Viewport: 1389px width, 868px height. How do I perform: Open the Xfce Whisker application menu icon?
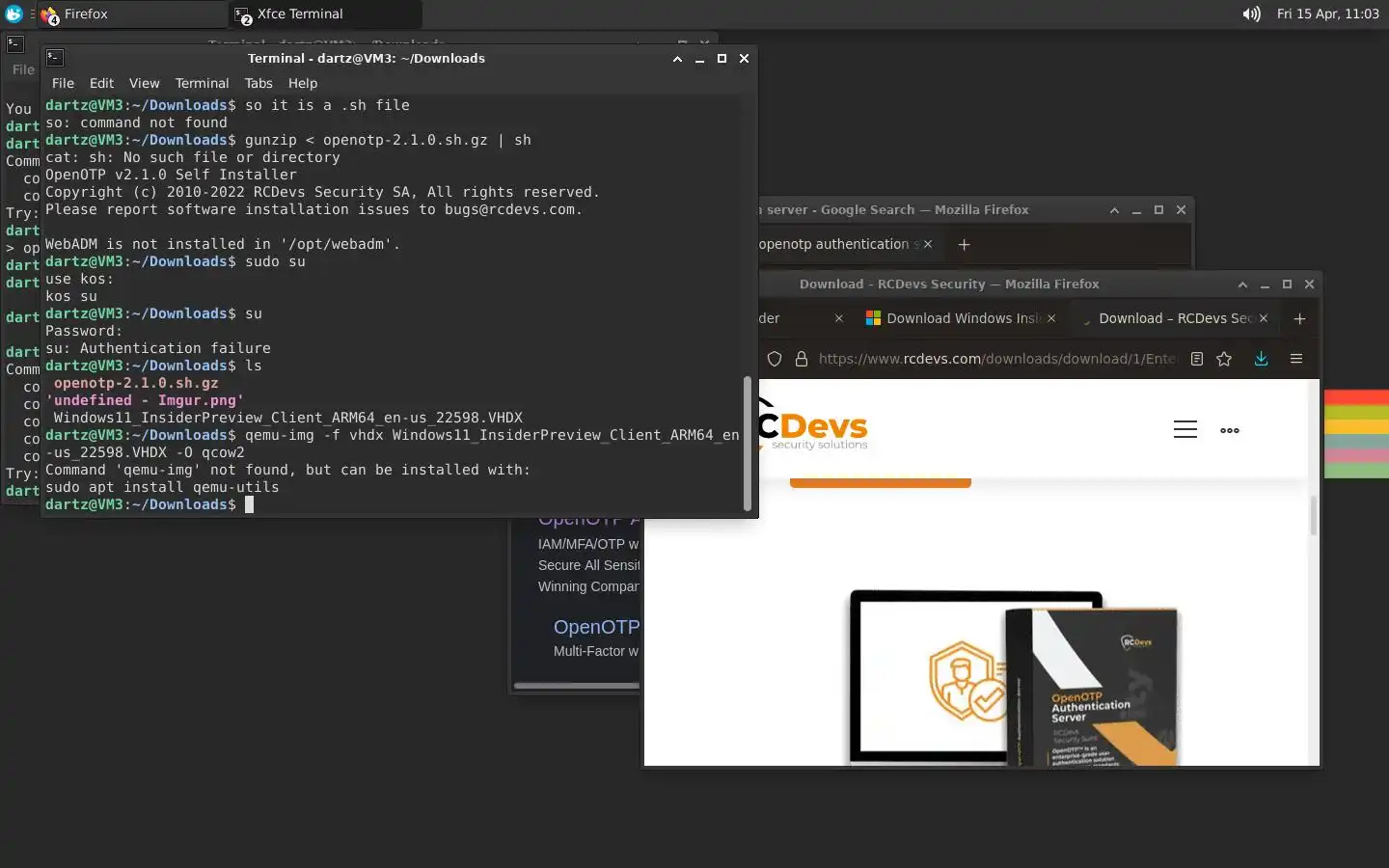click(14, 14)
